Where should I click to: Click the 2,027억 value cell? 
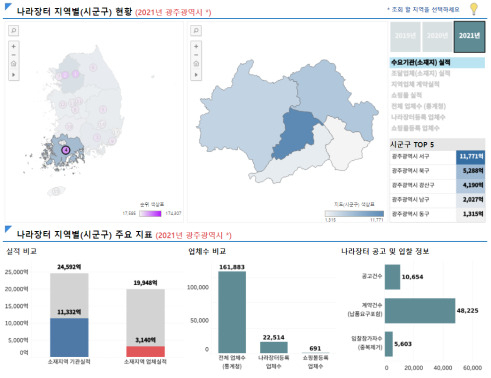[471, 200]
